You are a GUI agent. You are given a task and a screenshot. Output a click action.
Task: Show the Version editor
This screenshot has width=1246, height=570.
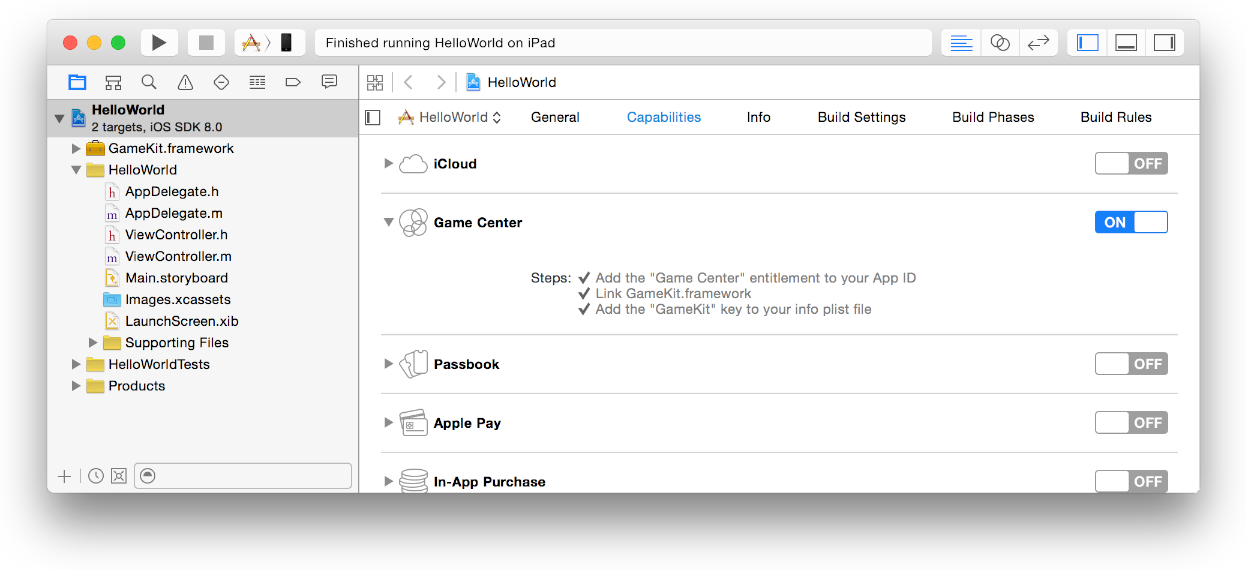[x=1038, y=42]
